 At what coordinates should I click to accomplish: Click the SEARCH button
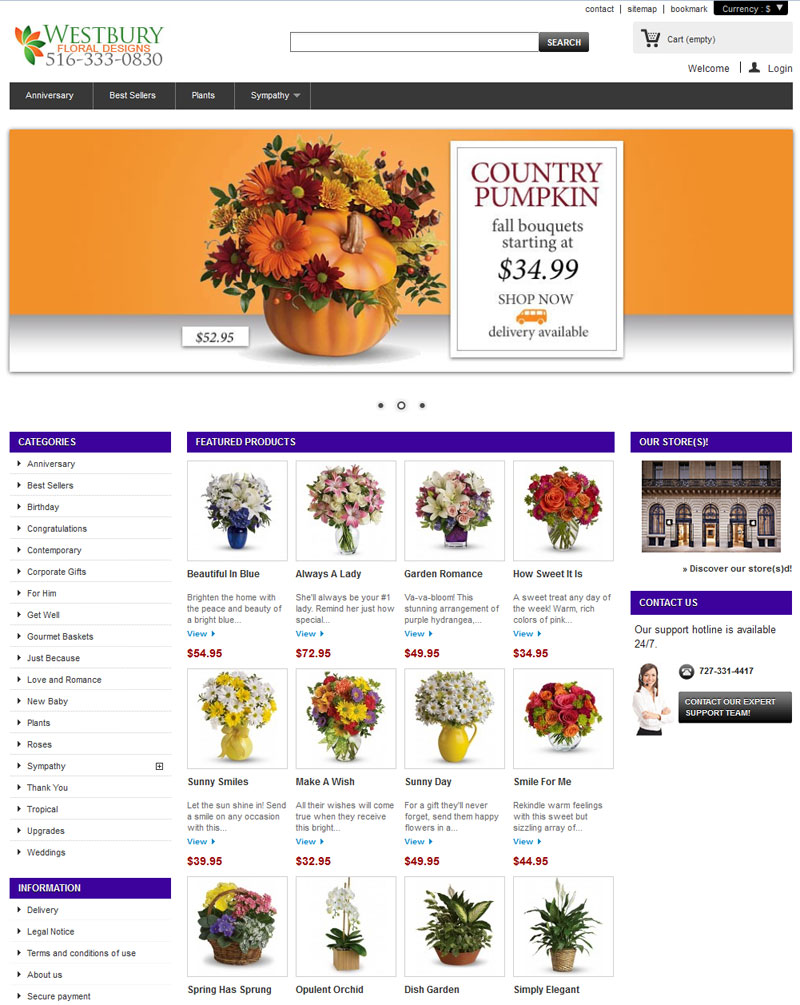pos(563,42)
